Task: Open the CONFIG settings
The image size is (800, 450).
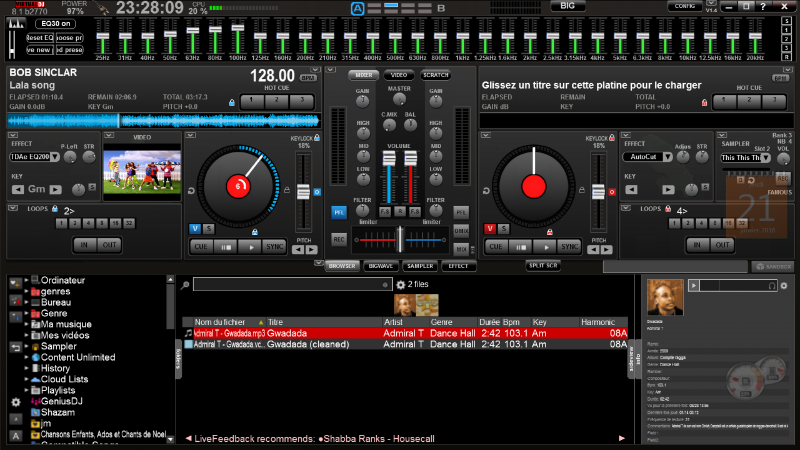Action: 685,6
